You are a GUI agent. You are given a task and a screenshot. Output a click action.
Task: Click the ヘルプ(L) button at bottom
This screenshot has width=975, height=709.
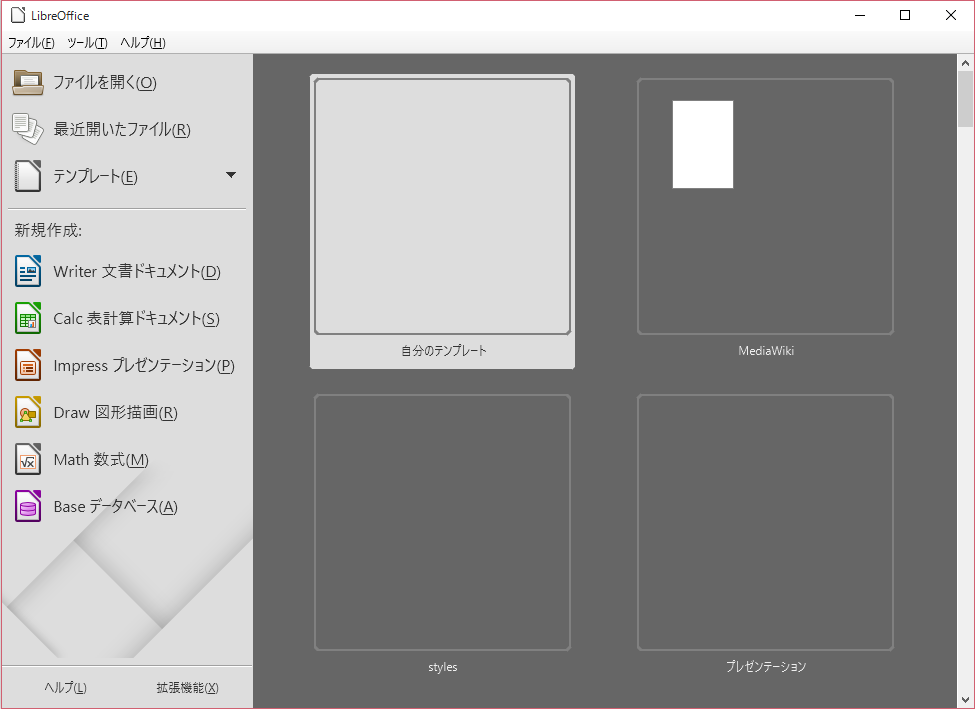click(65, 687)
